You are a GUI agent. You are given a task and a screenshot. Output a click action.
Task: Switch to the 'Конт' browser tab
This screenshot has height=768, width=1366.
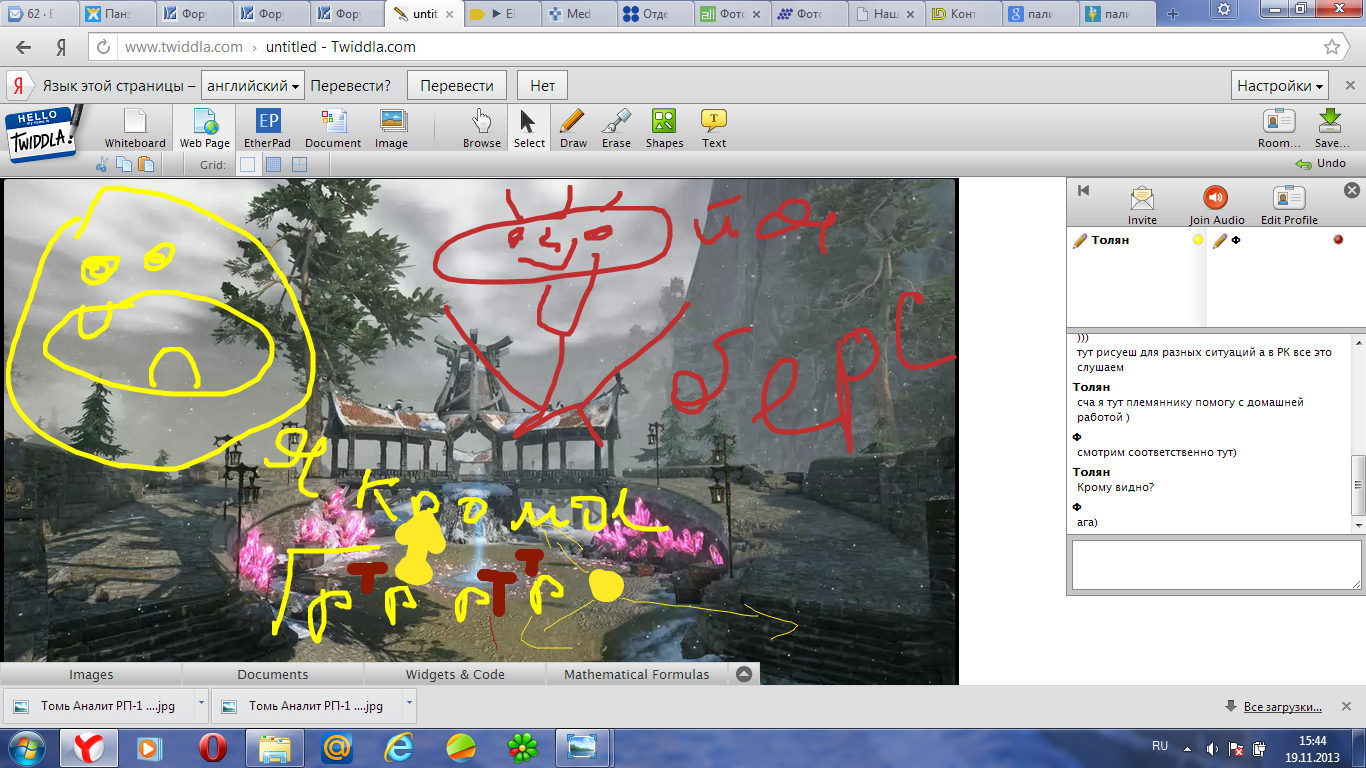(962, 14)
